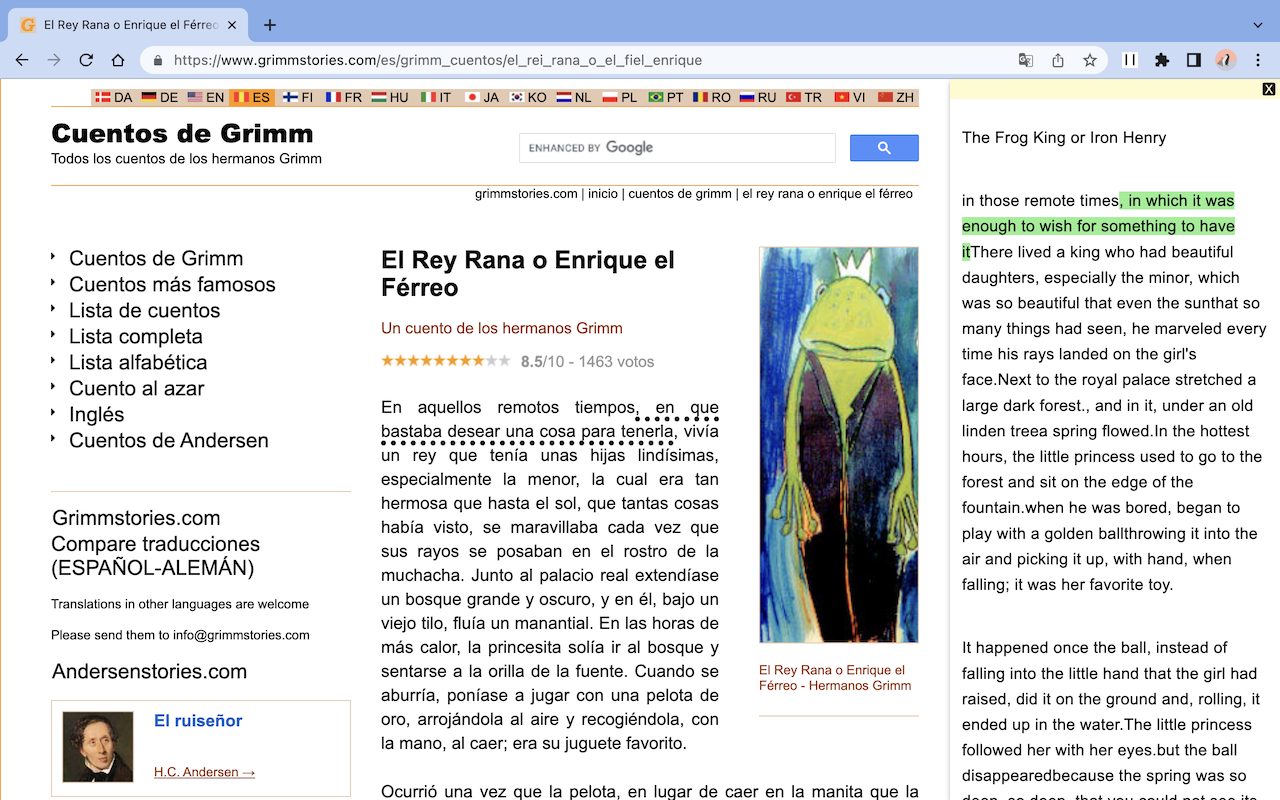This screenshot has width=1280, height=800.
Task: Open Cuentos de Grimm site title
Action: [x=182, y=134]
